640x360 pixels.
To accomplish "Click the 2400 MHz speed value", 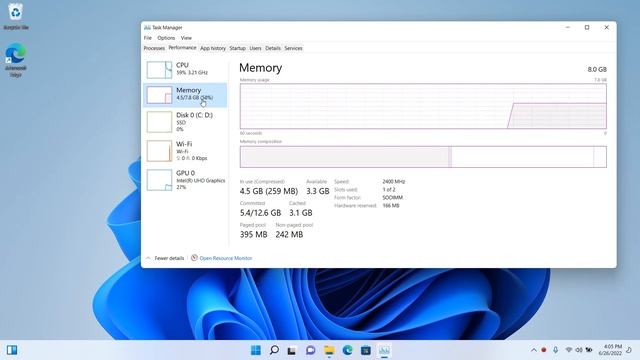I will coord(393,182).
